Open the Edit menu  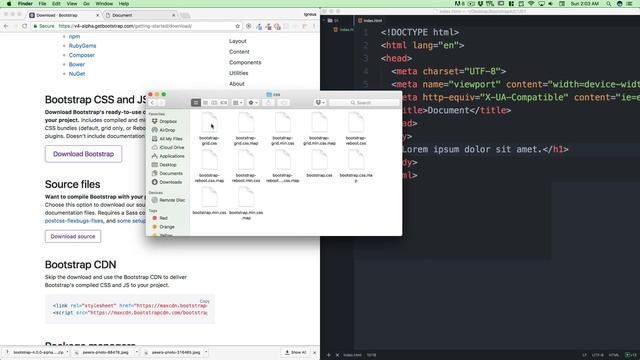tap(56, 4)
